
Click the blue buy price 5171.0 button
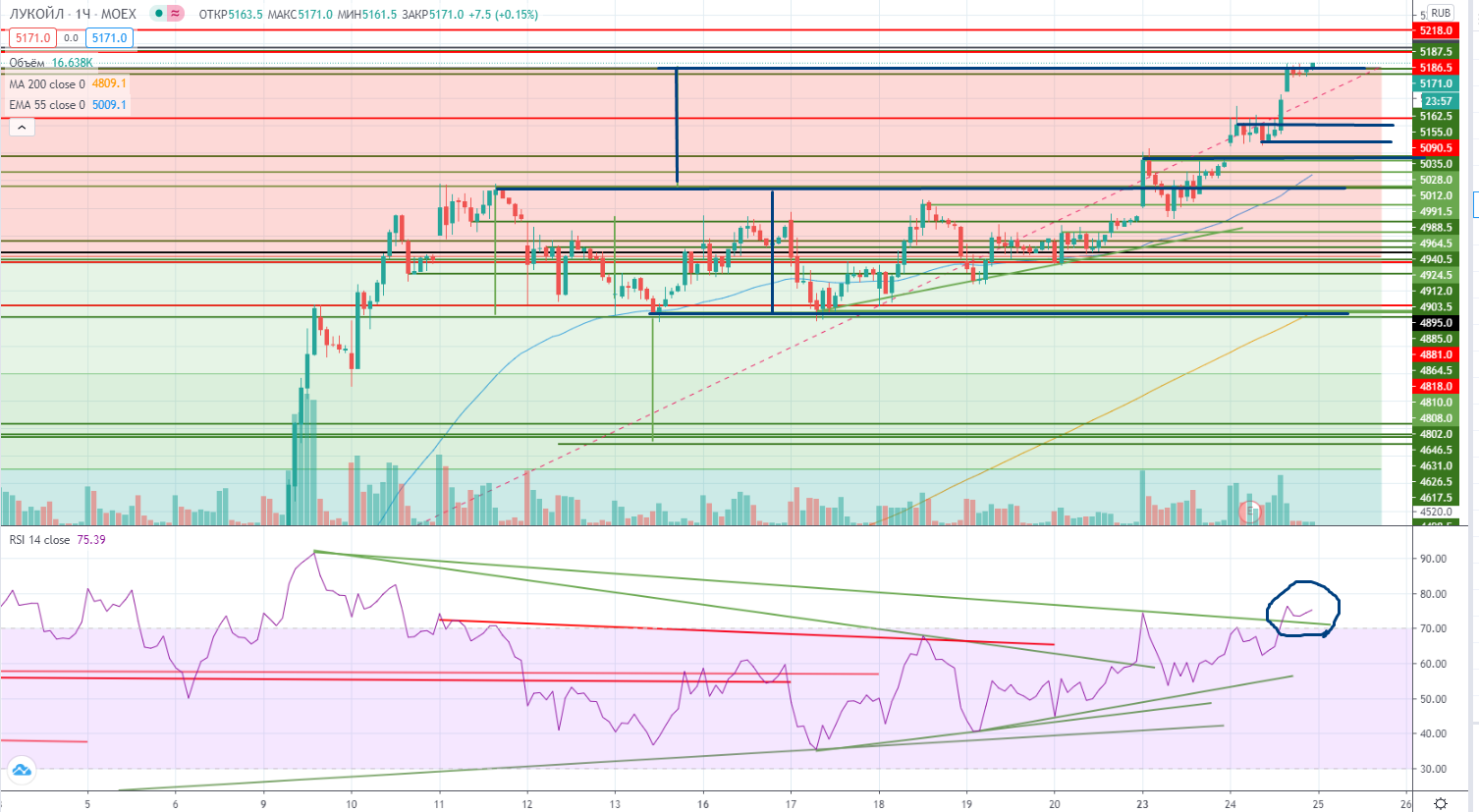click(108, 38)
